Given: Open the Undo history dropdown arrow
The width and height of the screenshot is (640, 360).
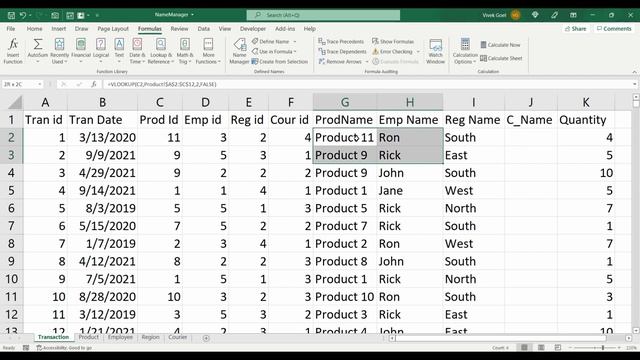Looking at the screenshot, I should 30,15.
